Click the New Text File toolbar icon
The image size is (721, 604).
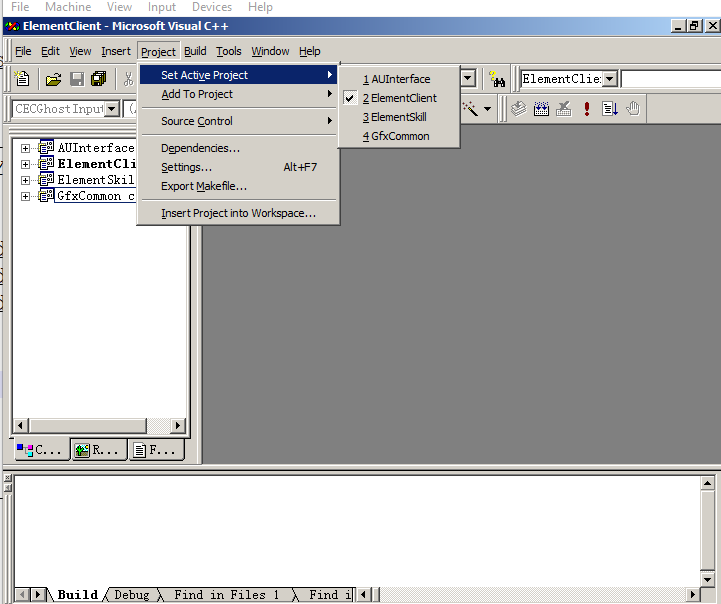click(22, 79)
